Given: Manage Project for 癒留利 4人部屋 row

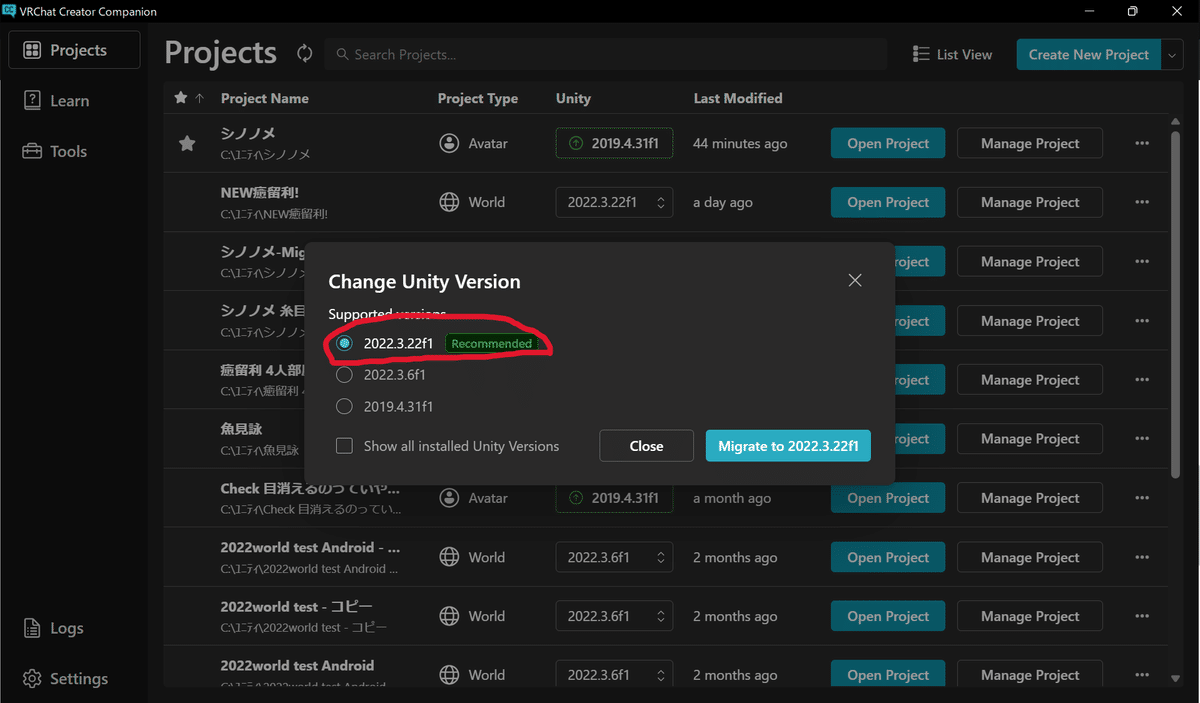Looking at the screenshot, I should coord(1030,379).
